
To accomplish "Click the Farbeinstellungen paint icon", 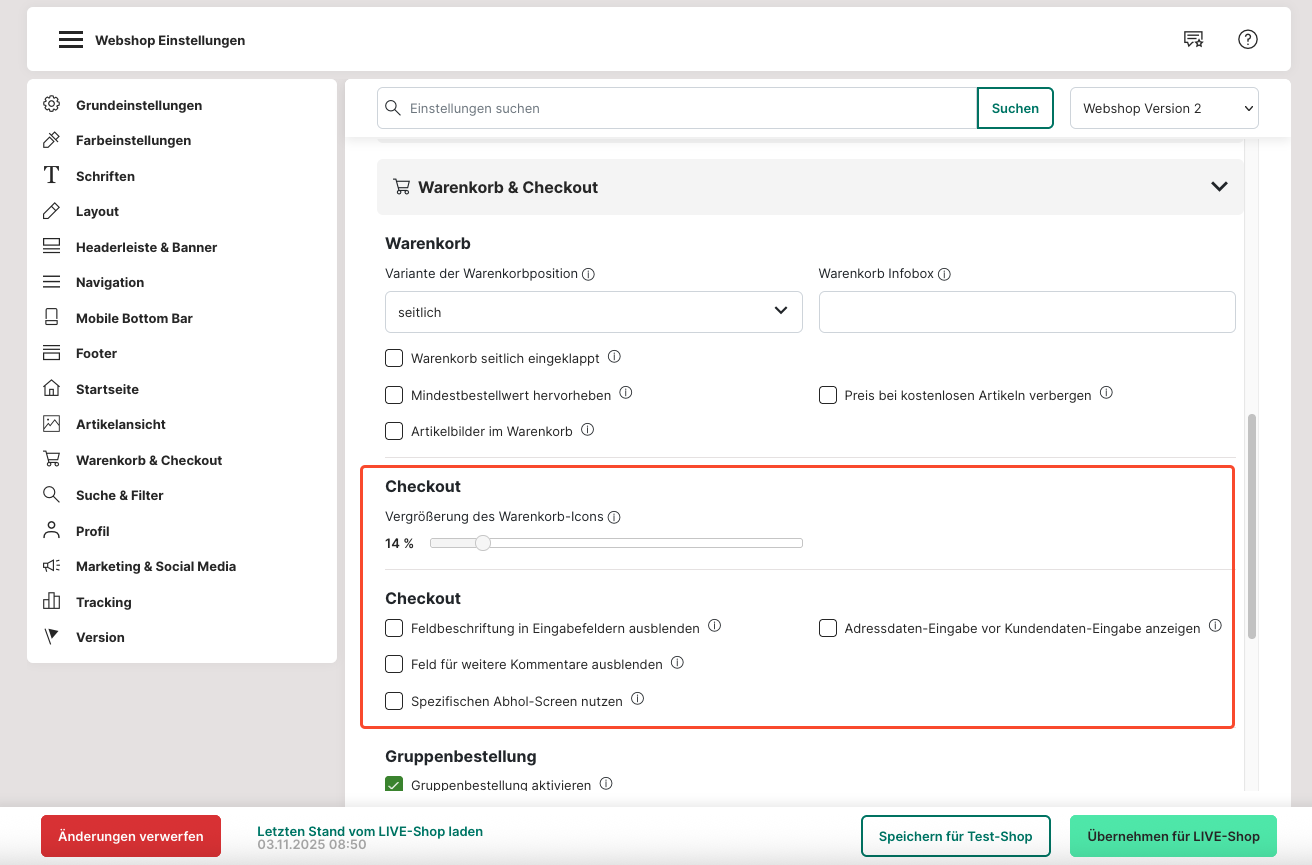I will click(x=51, y=140).
